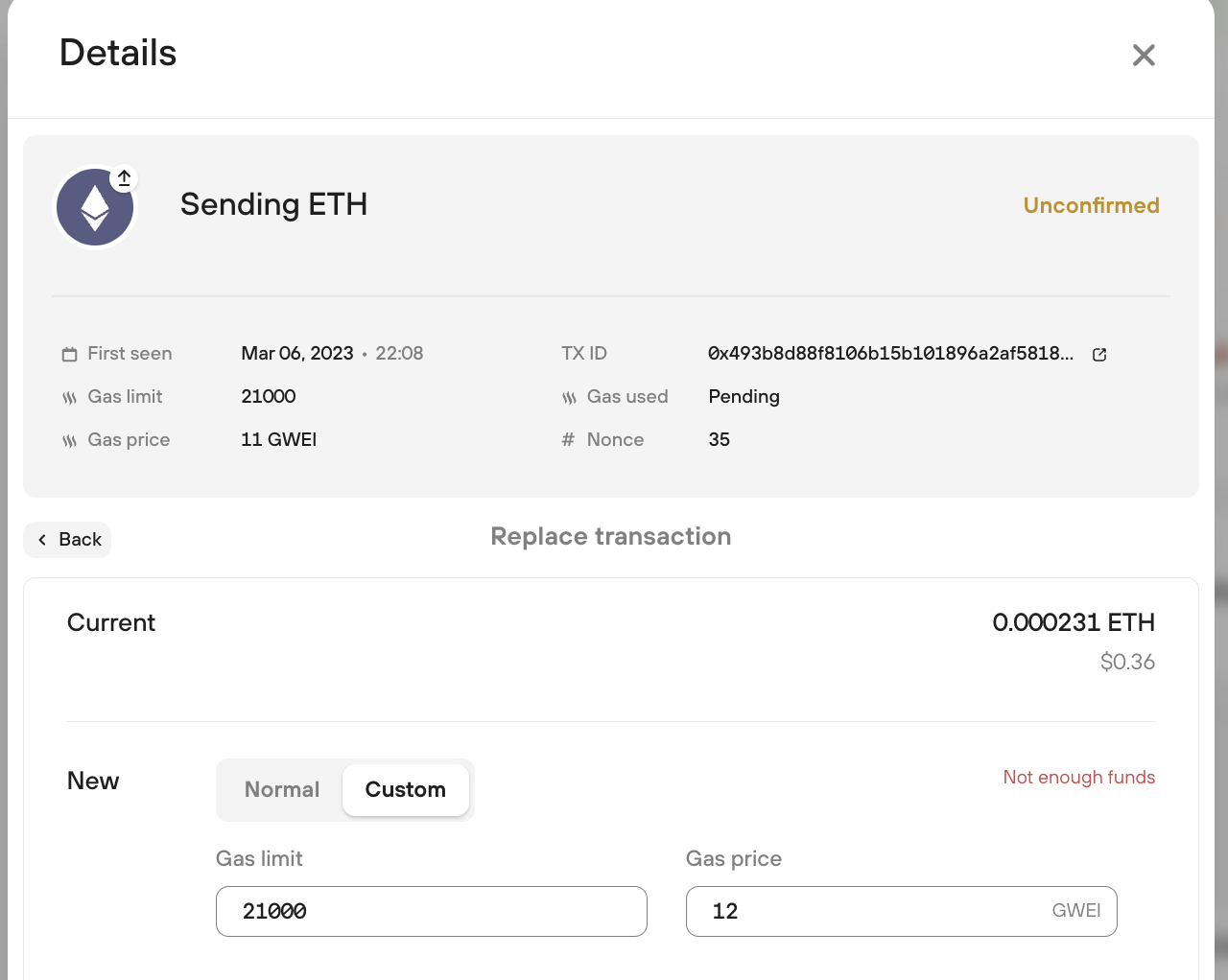
Task: Click the hash icon next to Nonce
Action: (x=567, y=439)
